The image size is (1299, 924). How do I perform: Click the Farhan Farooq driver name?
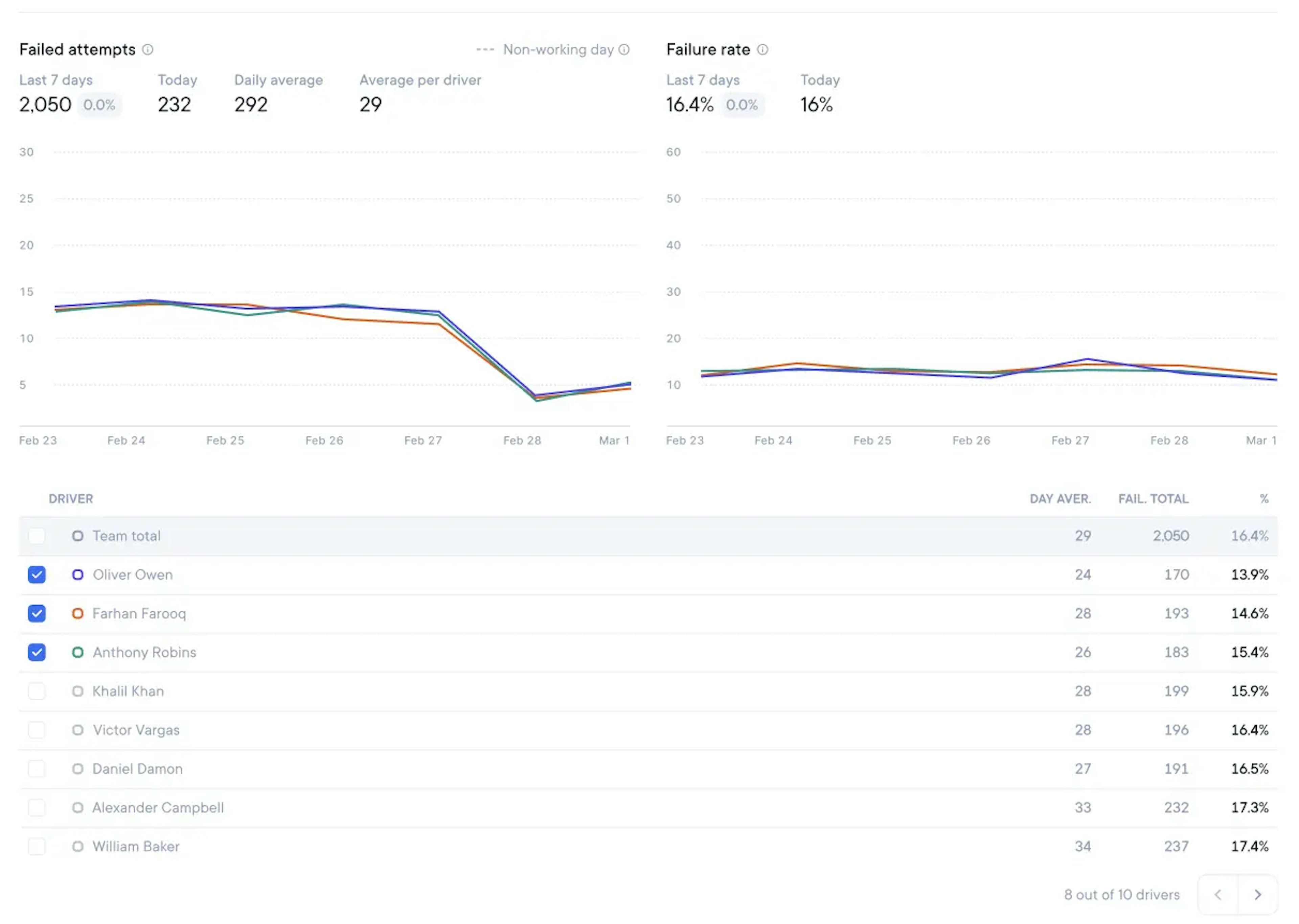coord(139,613)
